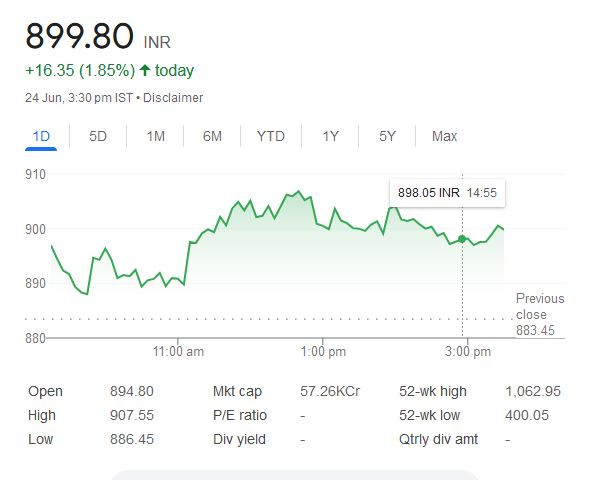605x480 pixels.
Task: Click the 52-wk high label
Action: click(x=432, y=391)
